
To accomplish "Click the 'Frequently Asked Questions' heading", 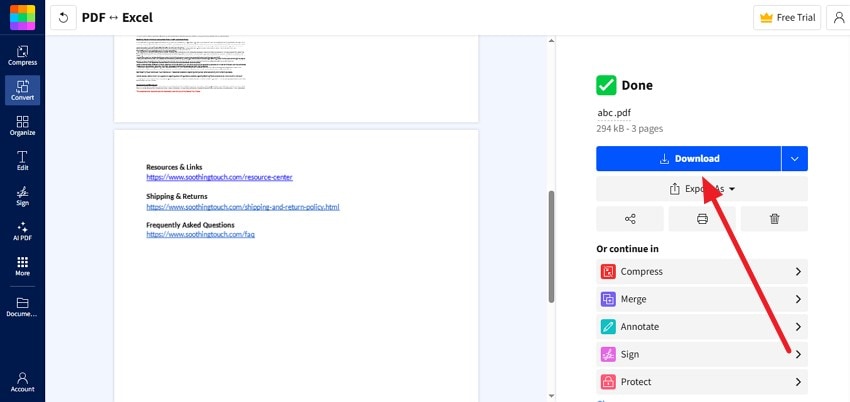I will click(x=190, y=225).
